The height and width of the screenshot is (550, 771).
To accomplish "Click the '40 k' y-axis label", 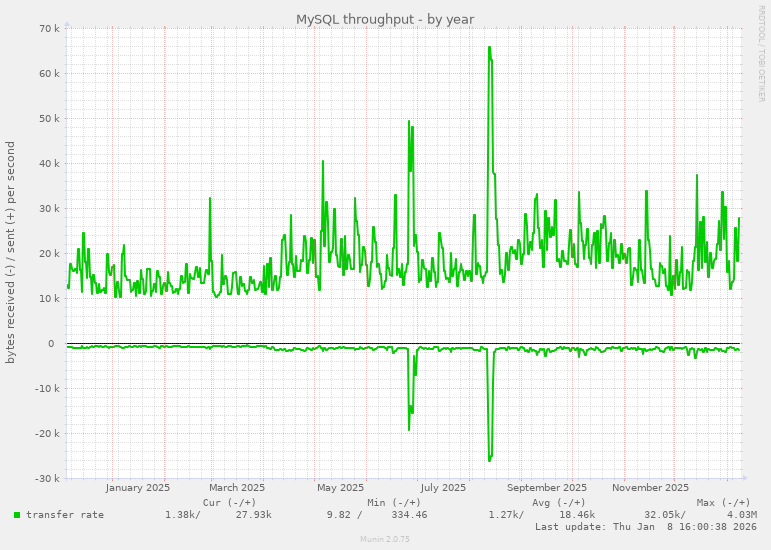I will pyautogui.click(x=50, y=164).
